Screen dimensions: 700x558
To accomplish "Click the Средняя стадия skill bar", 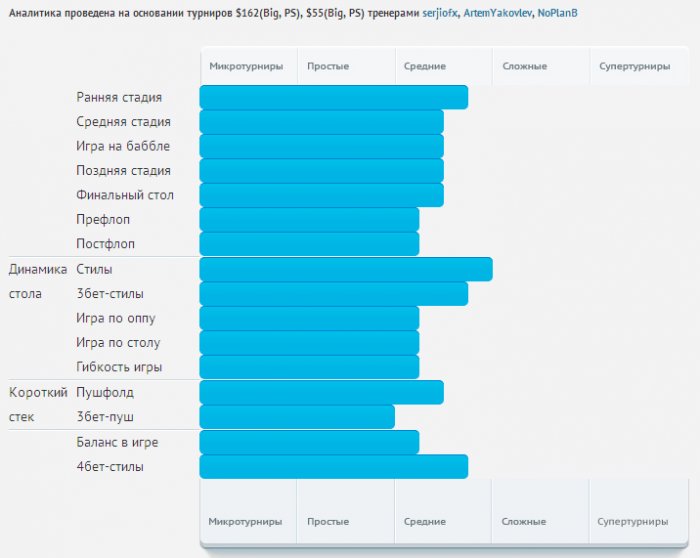I will [x=321, y=121].
